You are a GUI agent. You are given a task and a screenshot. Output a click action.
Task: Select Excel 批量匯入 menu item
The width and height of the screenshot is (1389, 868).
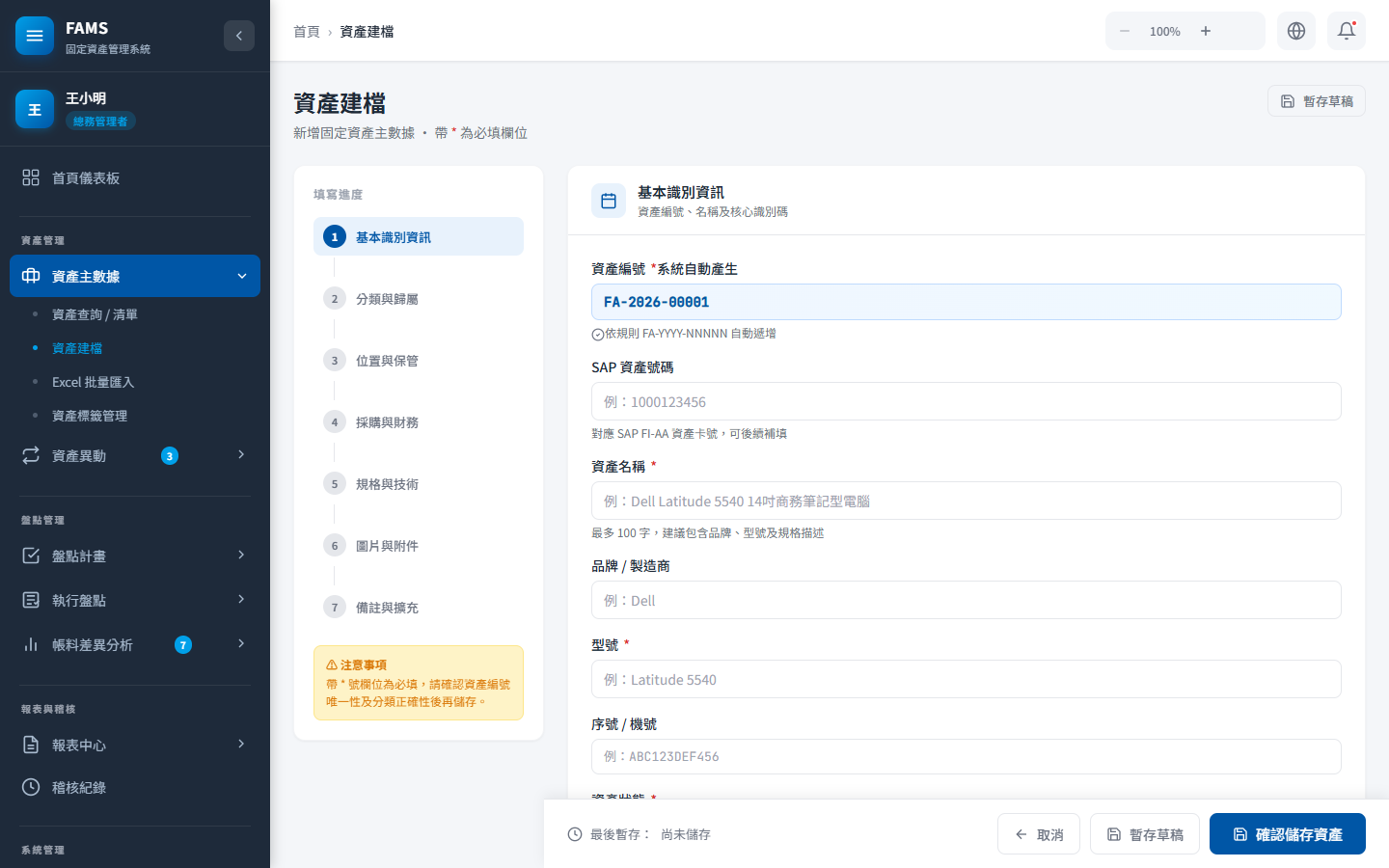(x=93, y=382)
